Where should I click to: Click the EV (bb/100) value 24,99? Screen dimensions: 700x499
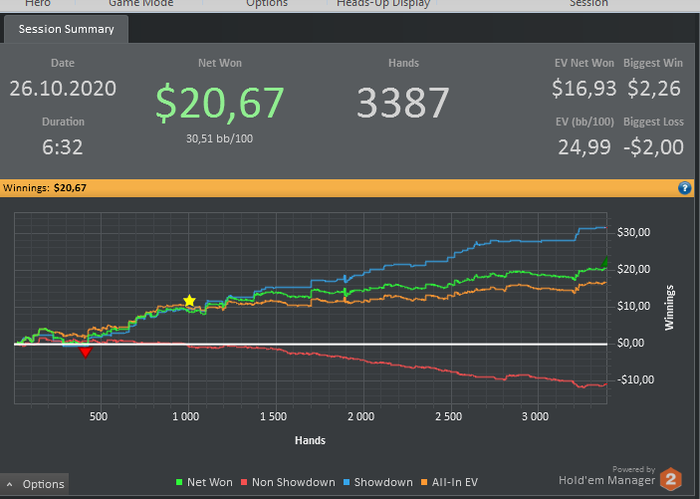pos(584,147)
